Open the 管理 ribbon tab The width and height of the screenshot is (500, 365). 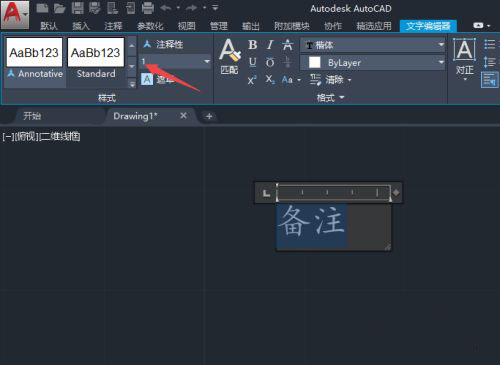pyautogui.click(x=219, y=26)
